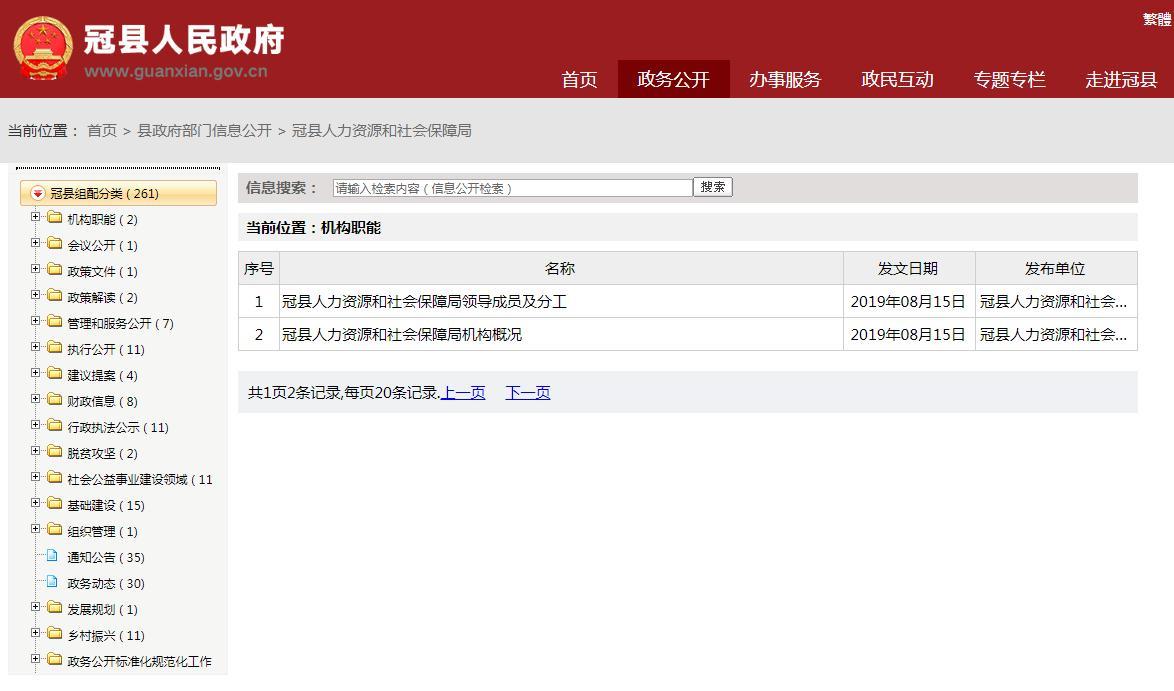
Task: Go to 上一页 pagination link
Action: click(463, 392)
